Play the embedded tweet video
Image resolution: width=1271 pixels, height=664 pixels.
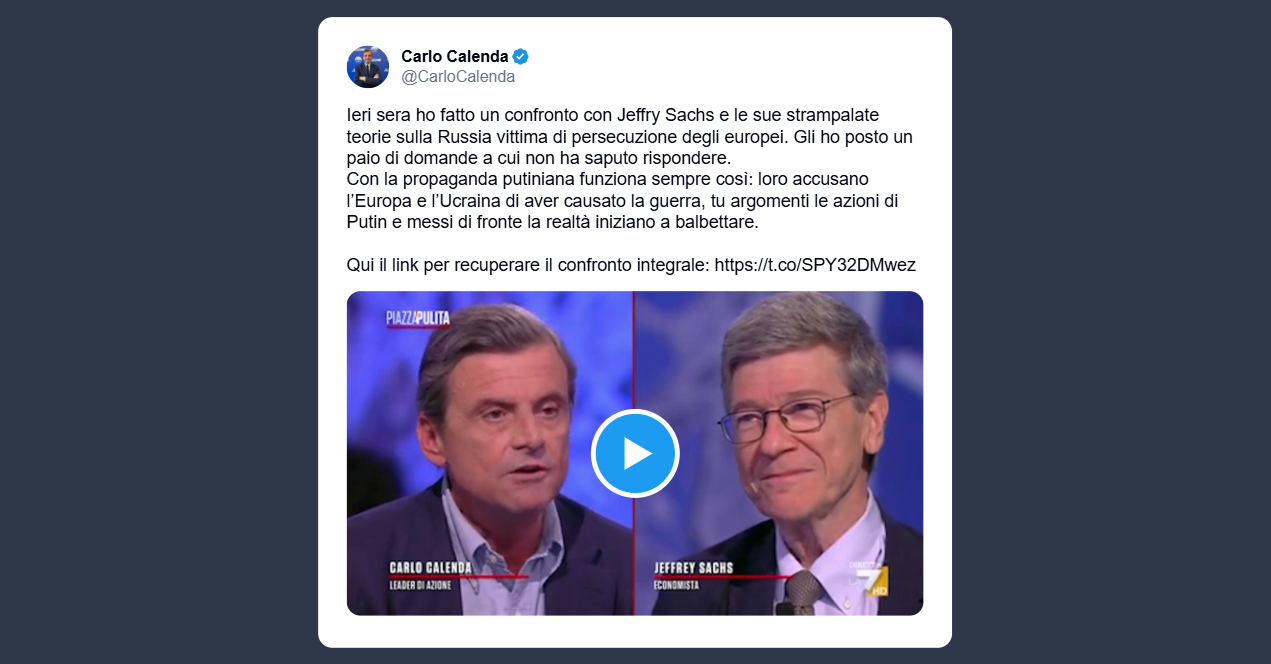click(635, 453)
